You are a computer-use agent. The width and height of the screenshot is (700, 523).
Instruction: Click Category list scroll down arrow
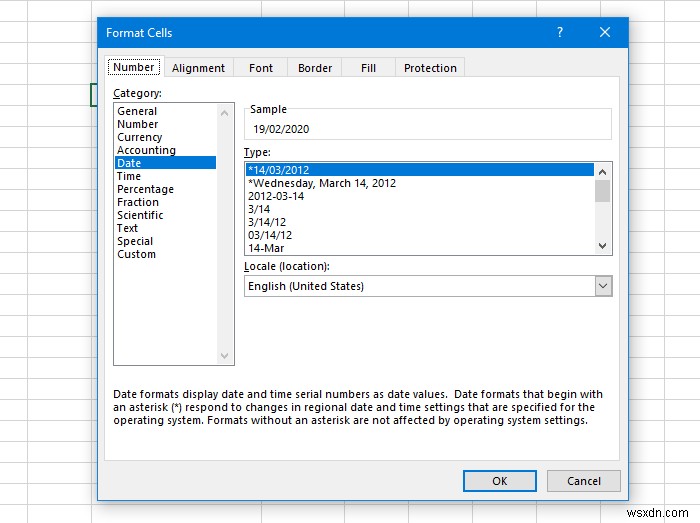[225, 356]
